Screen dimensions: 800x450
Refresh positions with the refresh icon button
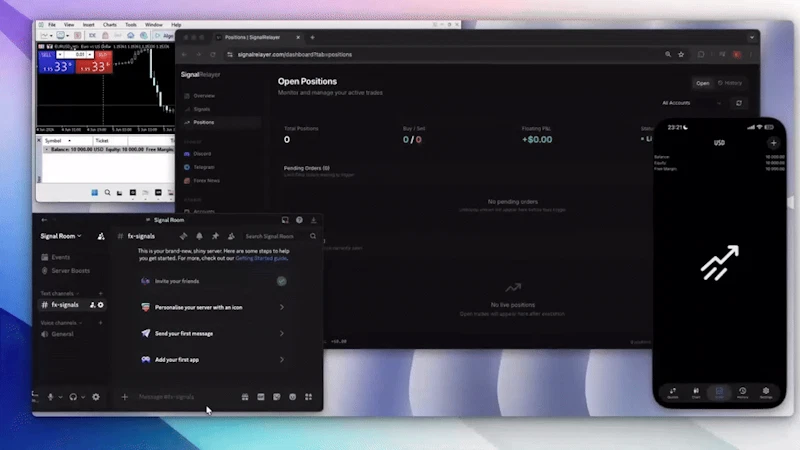point(739,103)
